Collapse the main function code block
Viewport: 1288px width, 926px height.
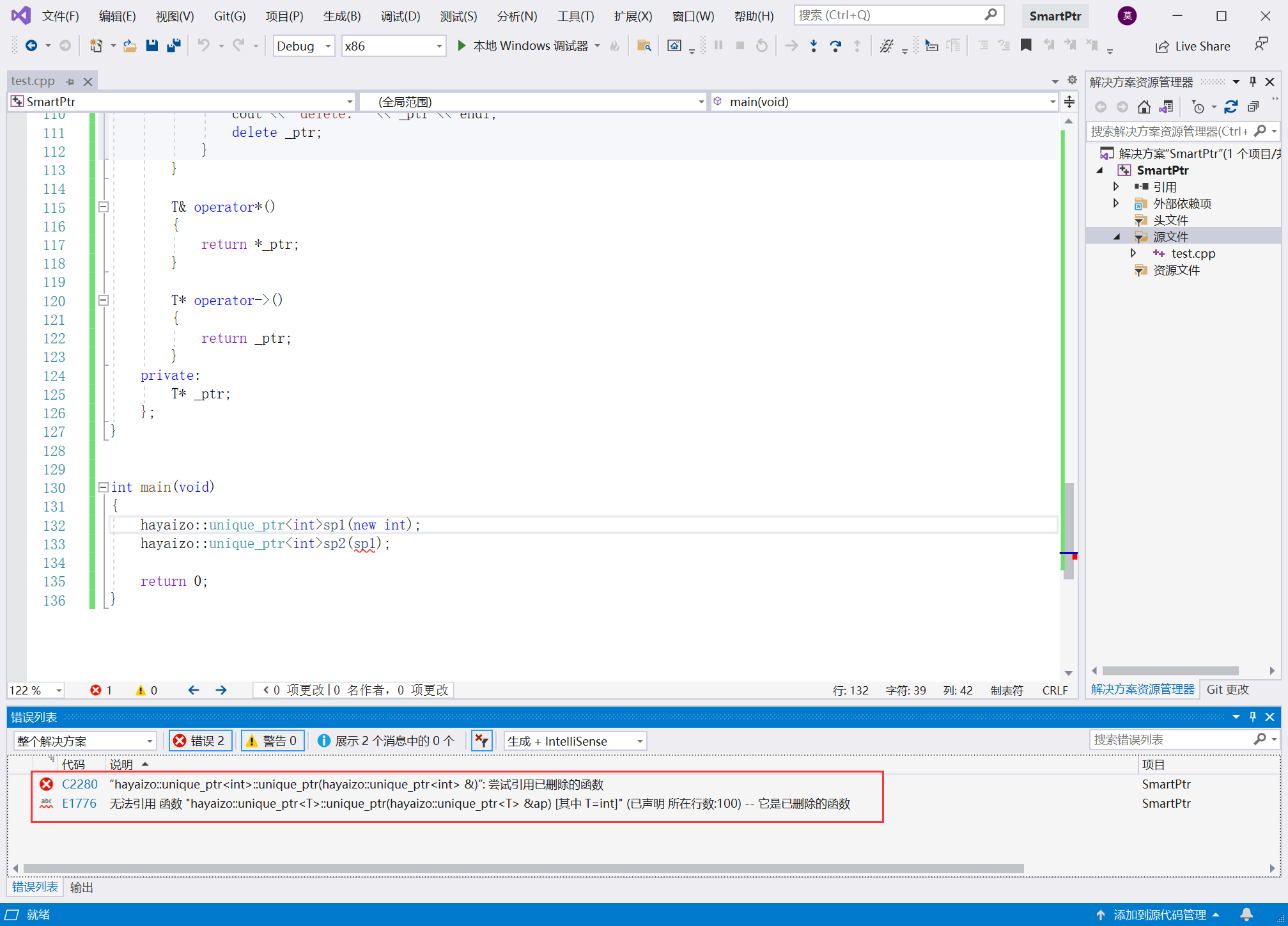click(x=103, y=487)
